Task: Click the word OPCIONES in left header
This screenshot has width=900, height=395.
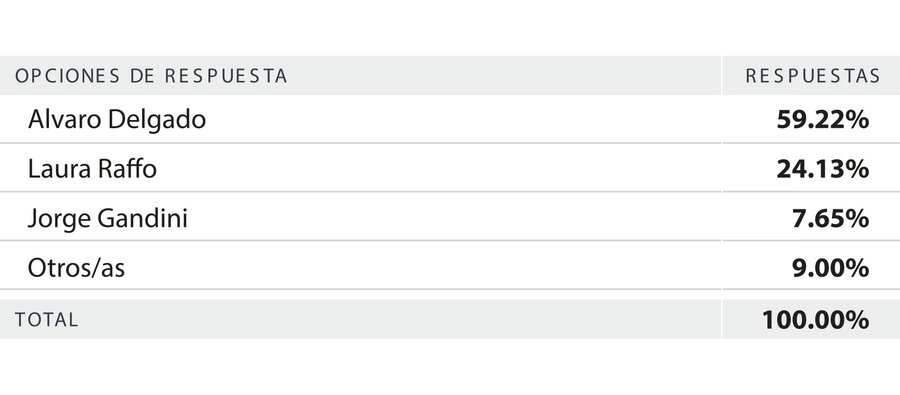Action: point(67,76)
